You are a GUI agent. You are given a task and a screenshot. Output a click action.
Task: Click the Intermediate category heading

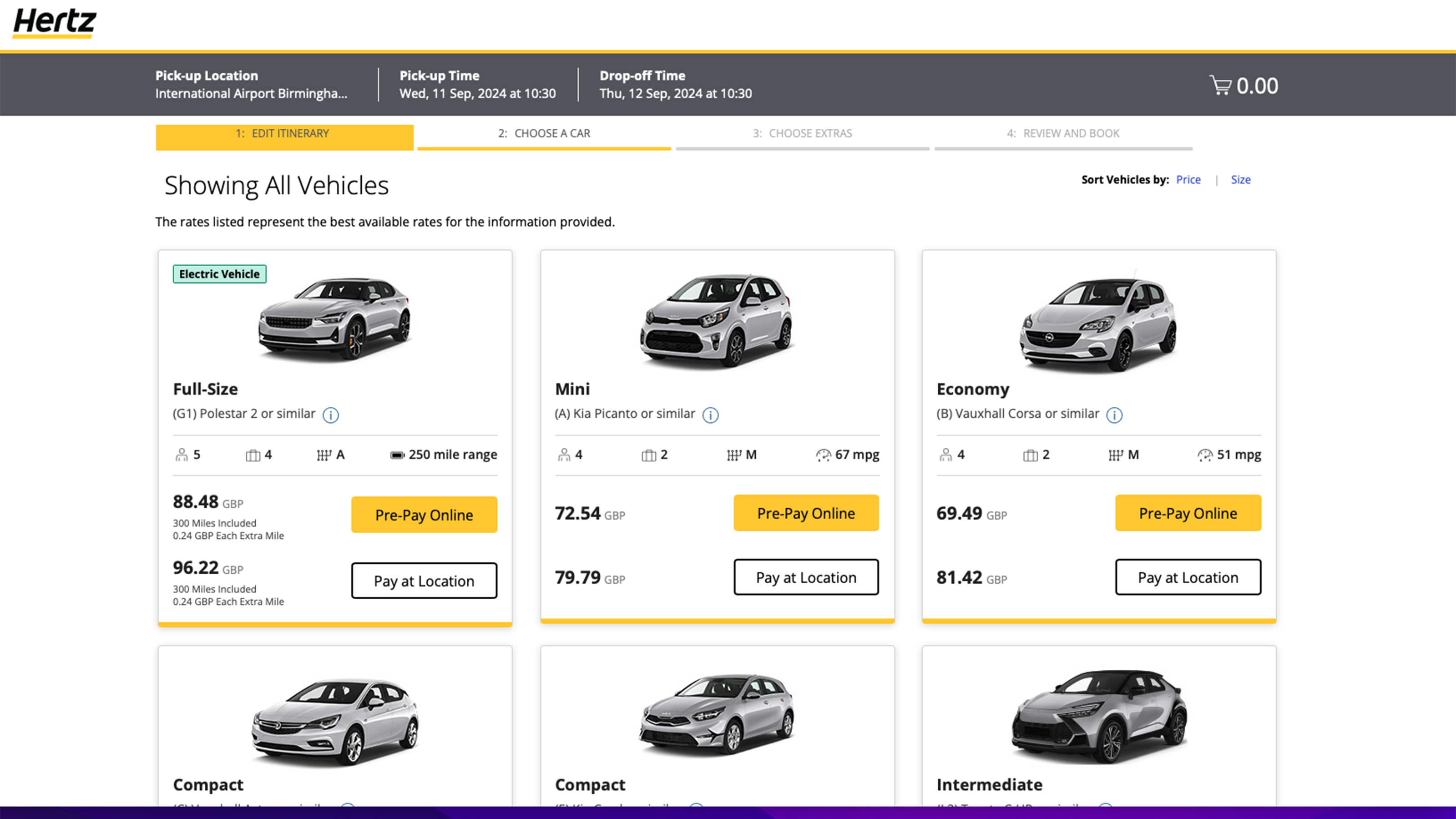point(989,784)
